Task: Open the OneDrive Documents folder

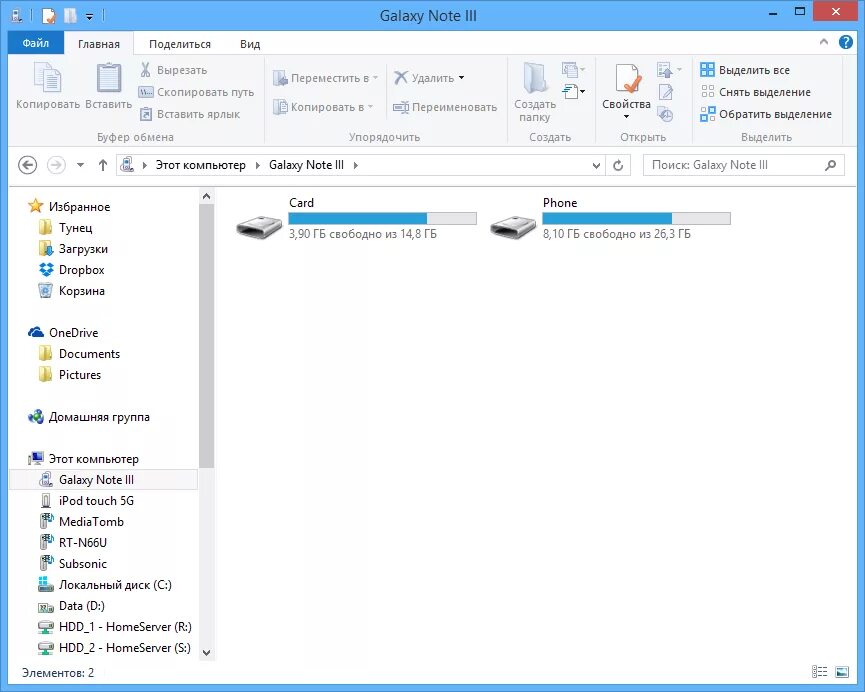Action: point(89,354)
